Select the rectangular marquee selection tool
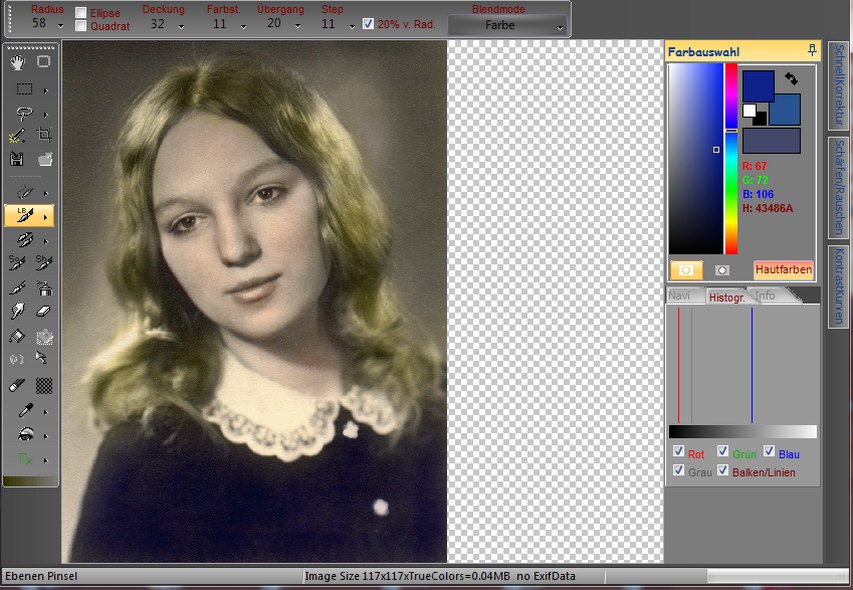 click(x=25, y=89)
